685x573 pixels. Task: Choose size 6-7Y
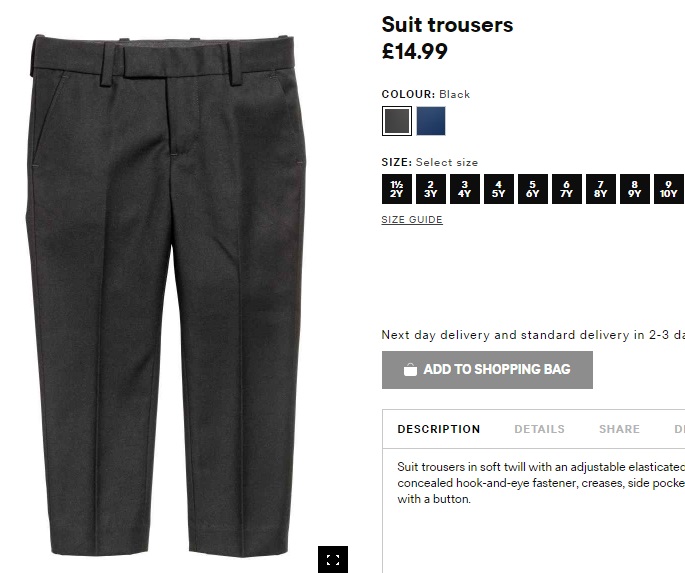(x=567, y=189)
